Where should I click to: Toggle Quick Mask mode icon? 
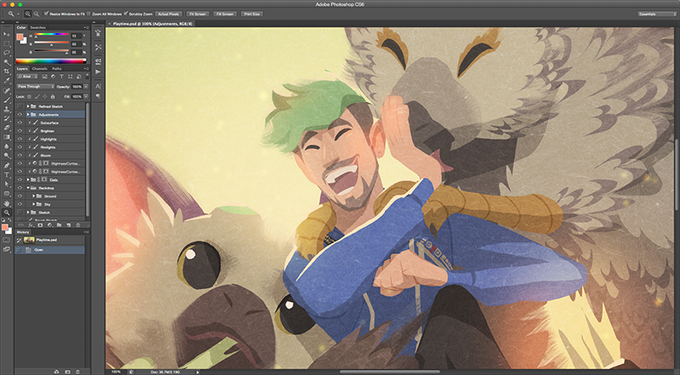(7, 240)
